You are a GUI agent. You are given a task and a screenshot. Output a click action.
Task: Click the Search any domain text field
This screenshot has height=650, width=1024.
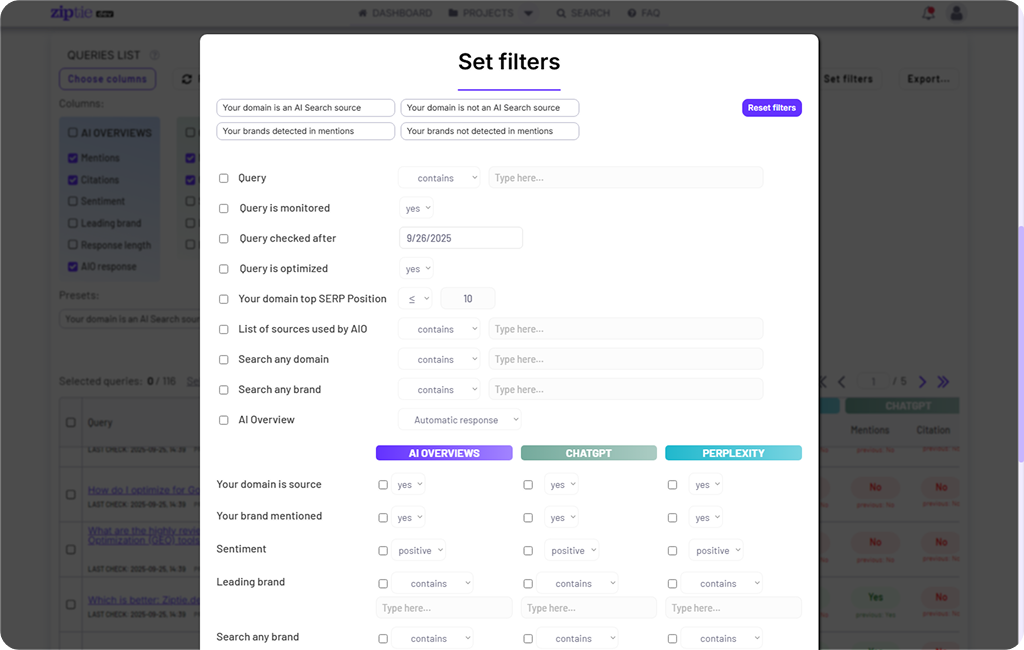625,359
